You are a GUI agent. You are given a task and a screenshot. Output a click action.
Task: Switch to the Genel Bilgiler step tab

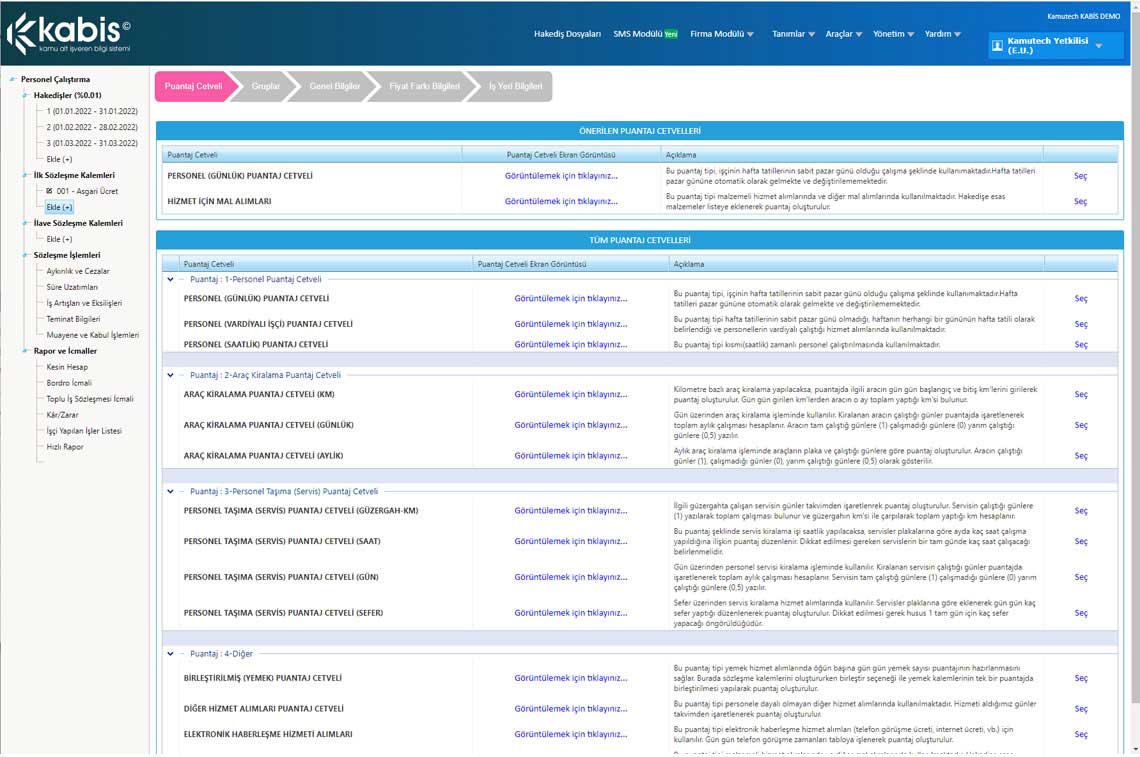pos(334,87)
